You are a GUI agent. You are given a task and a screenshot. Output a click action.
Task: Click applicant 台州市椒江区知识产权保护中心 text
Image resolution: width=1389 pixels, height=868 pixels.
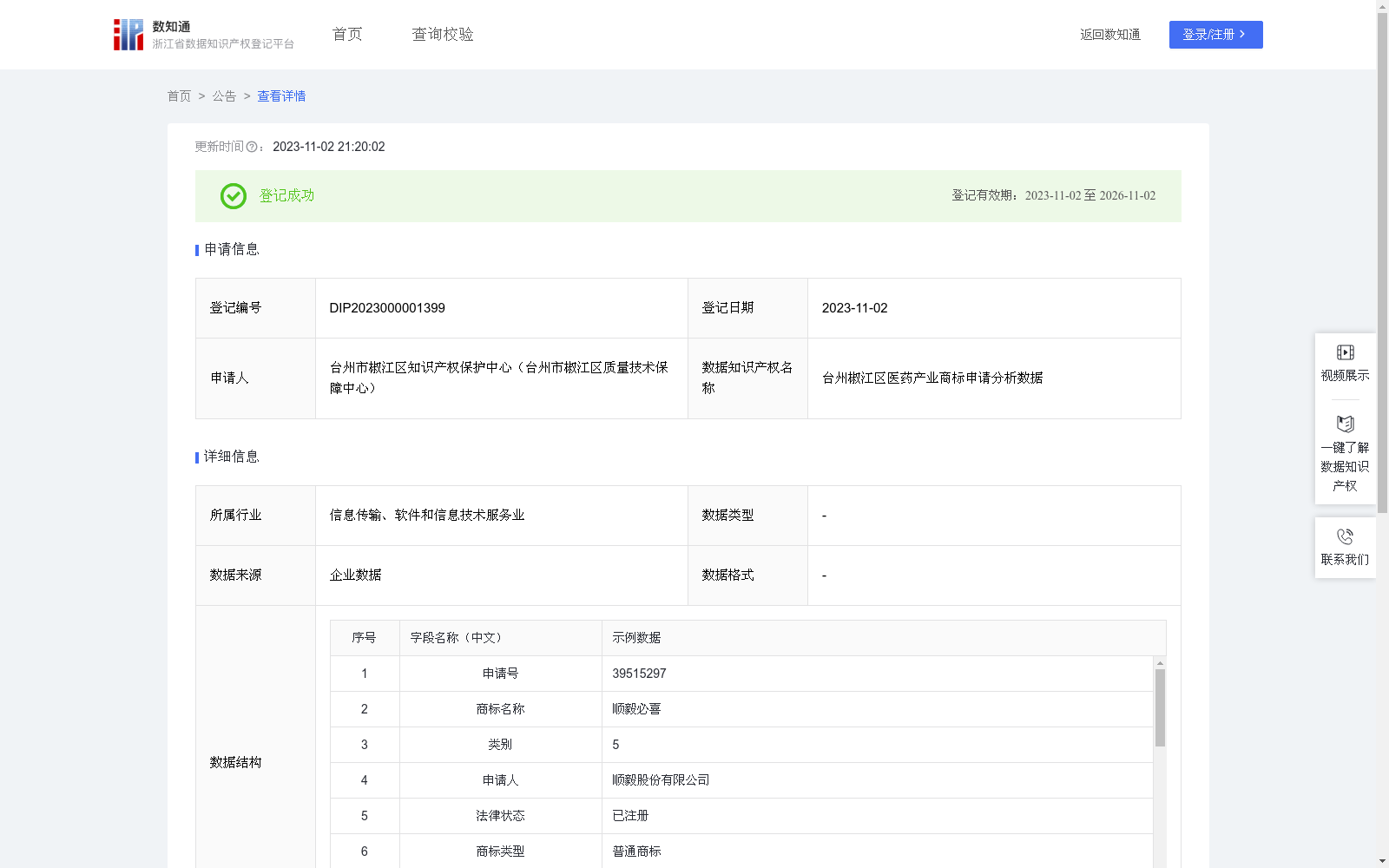tap(499, 378)
